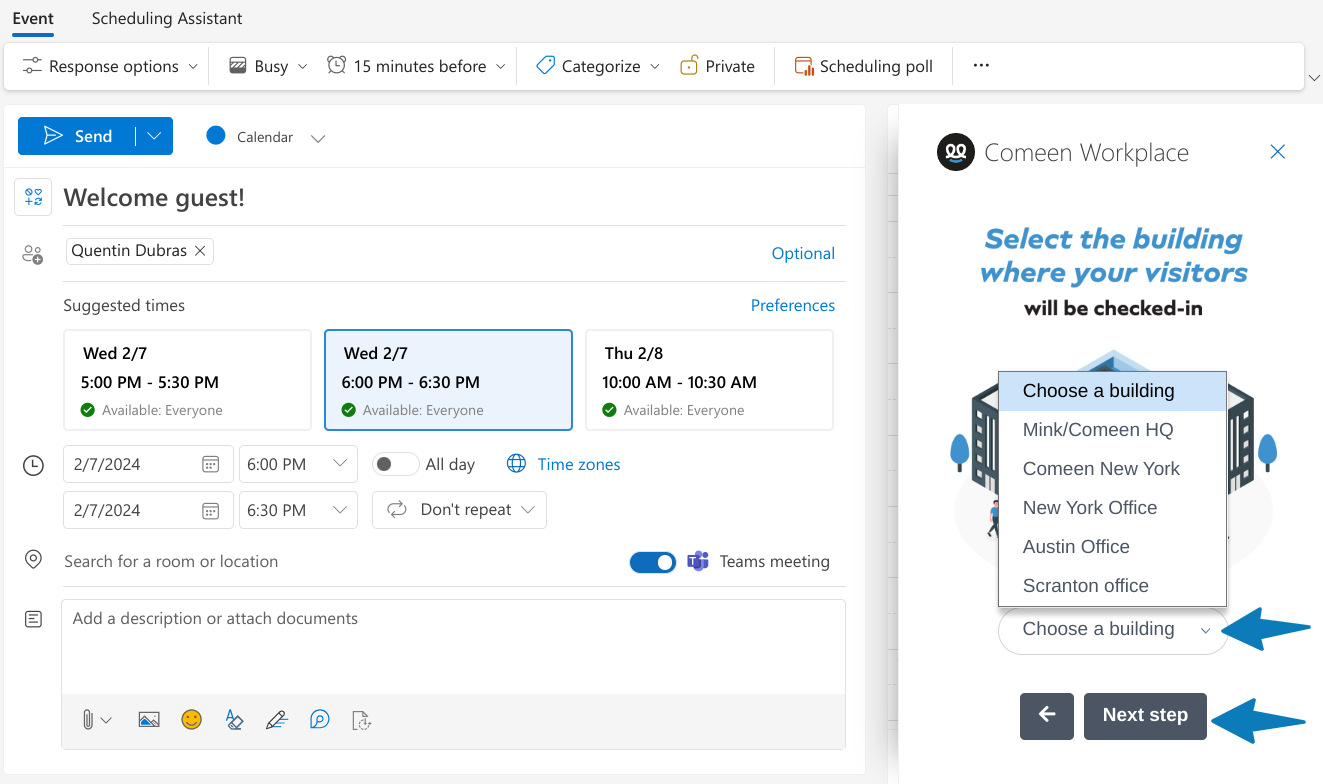Click the attach file paperclip icon
The width and height of the screenshot is (1323, 784).
point(88,719)
